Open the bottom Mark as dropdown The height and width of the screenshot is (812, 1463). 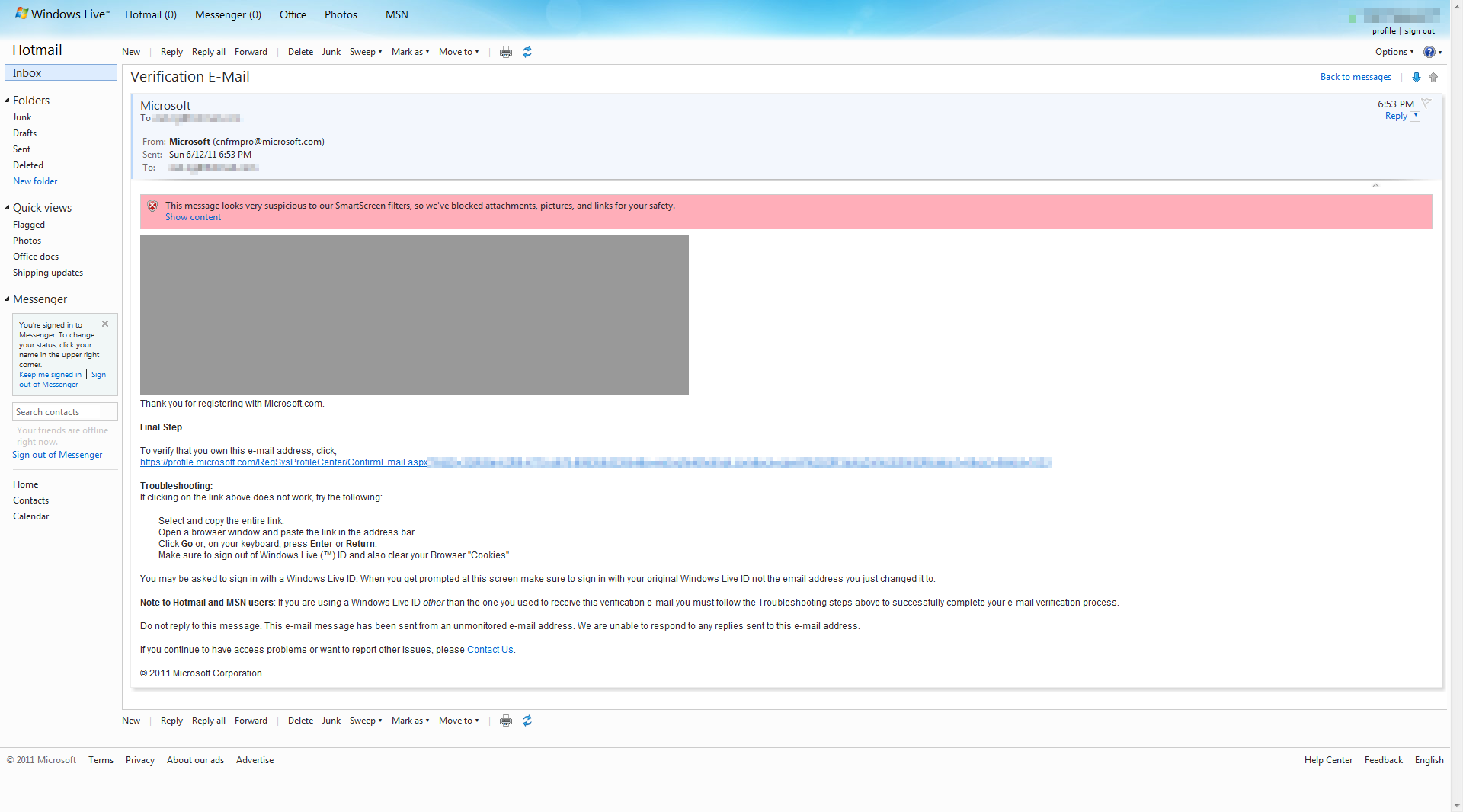[410, 721]
